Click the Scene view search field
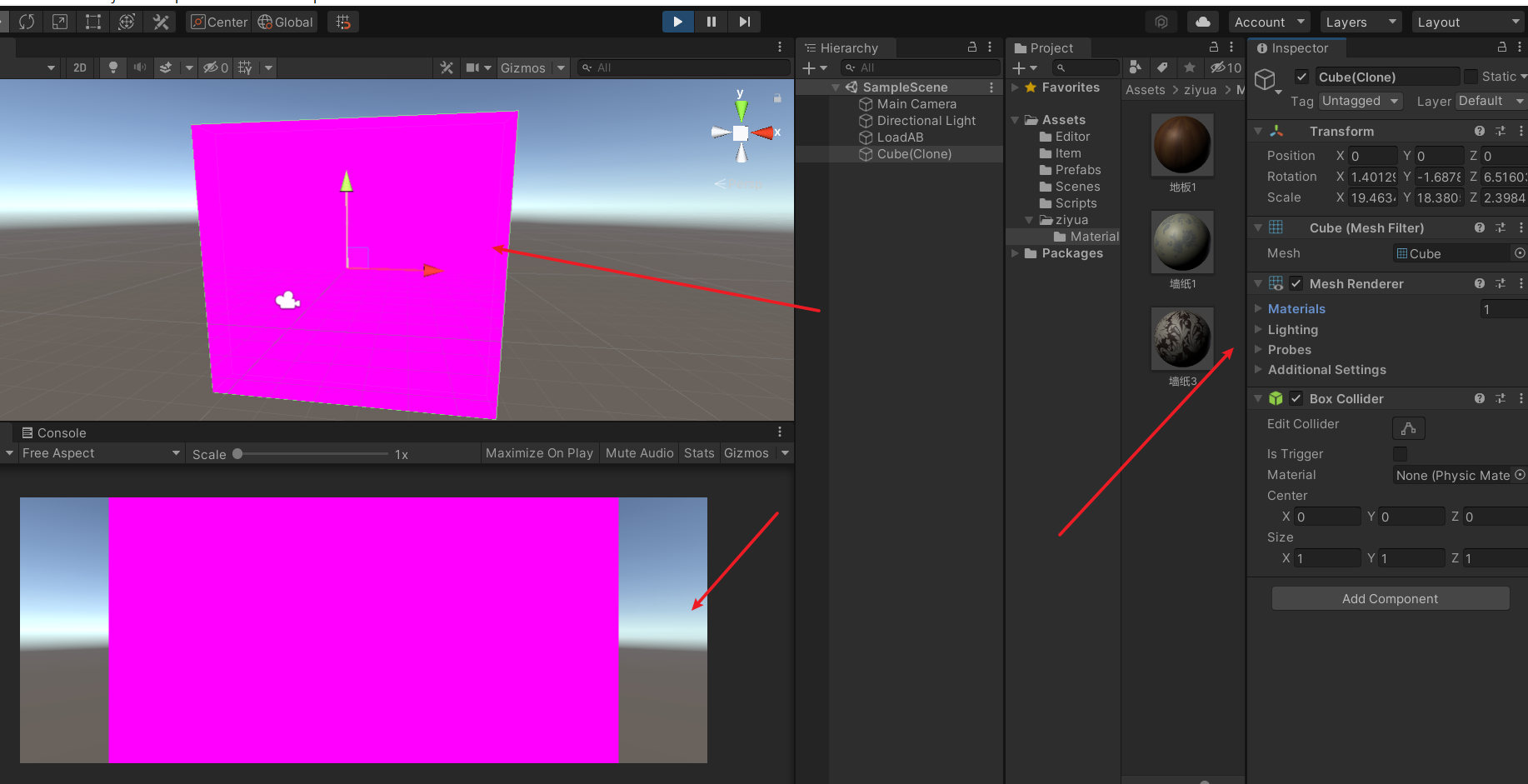Screen dimensions: 1528x784 point(683,67)
